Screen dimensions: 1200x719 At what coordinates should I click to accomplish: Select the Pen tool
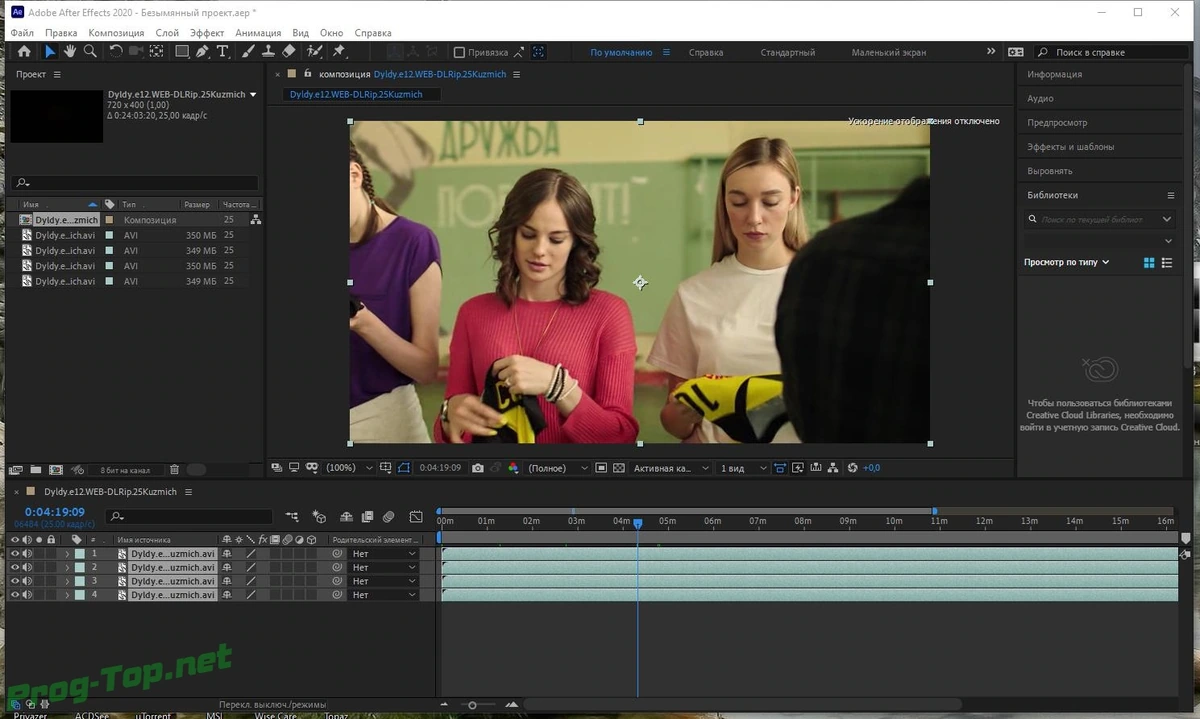tap(202, 52)
